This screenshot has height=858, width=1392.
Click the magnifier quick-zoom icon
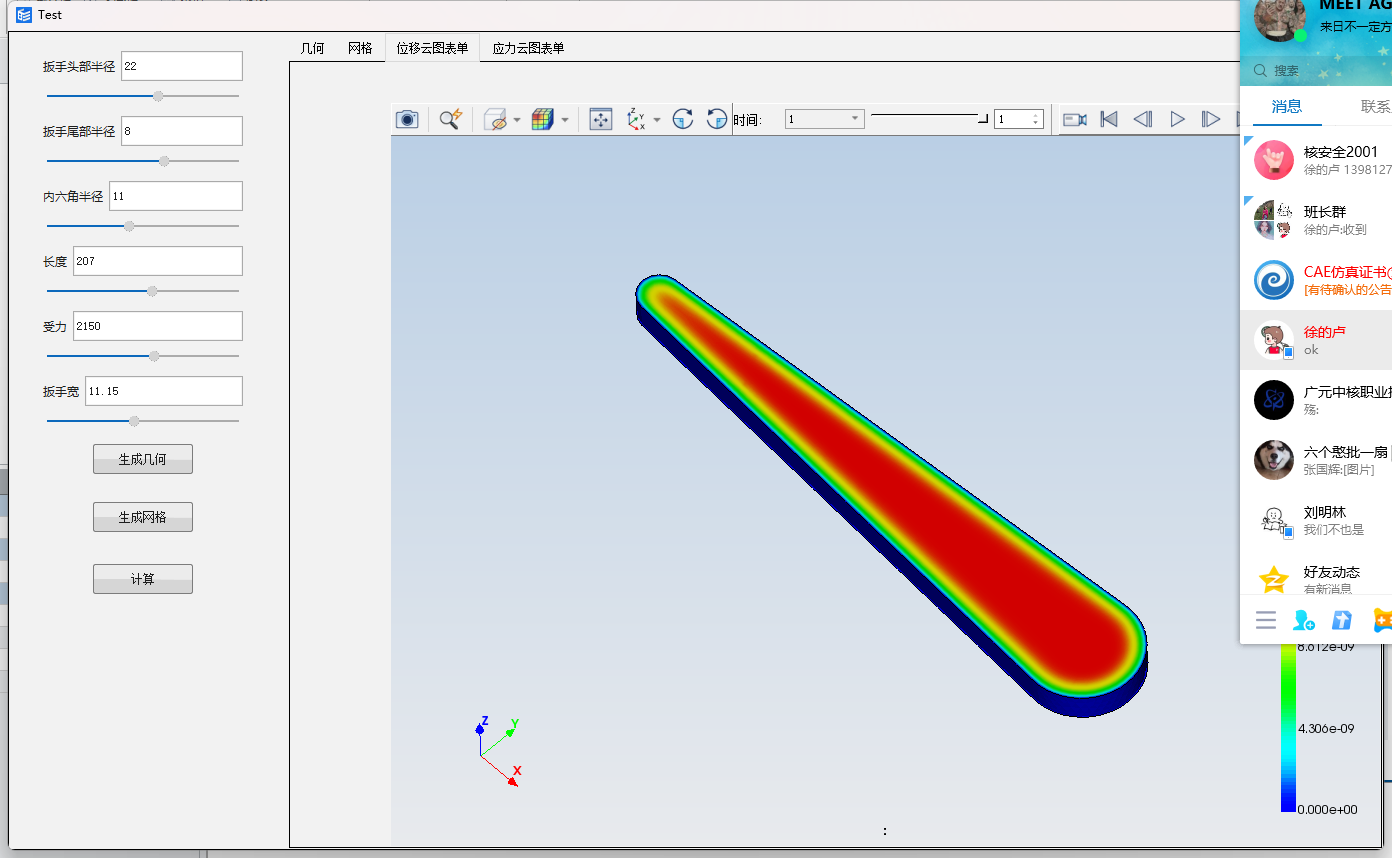pyautogui.click(x=451, y=119)
